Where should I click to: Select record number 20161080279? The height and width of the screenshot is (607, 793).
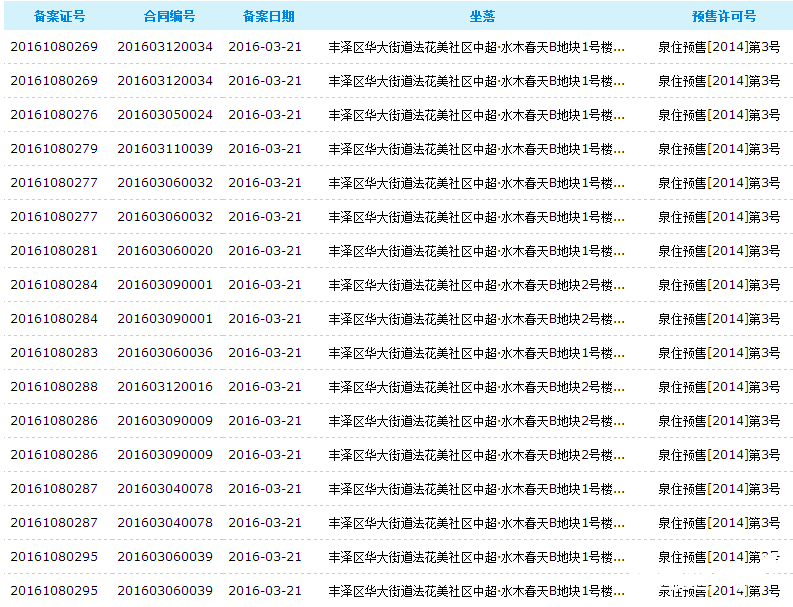point(54,149)
